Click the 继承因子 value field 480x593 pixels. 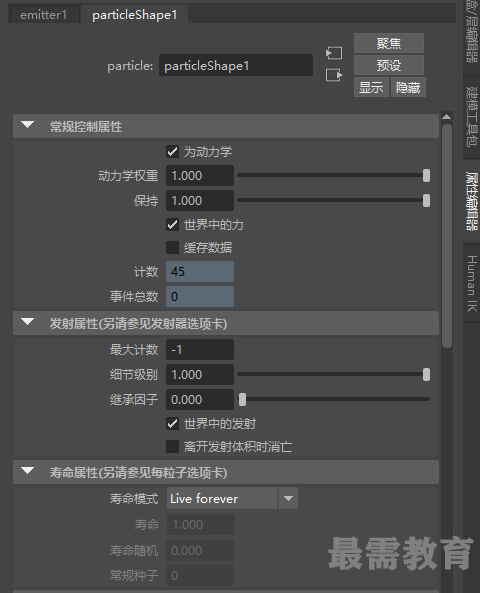pos(200,399)
